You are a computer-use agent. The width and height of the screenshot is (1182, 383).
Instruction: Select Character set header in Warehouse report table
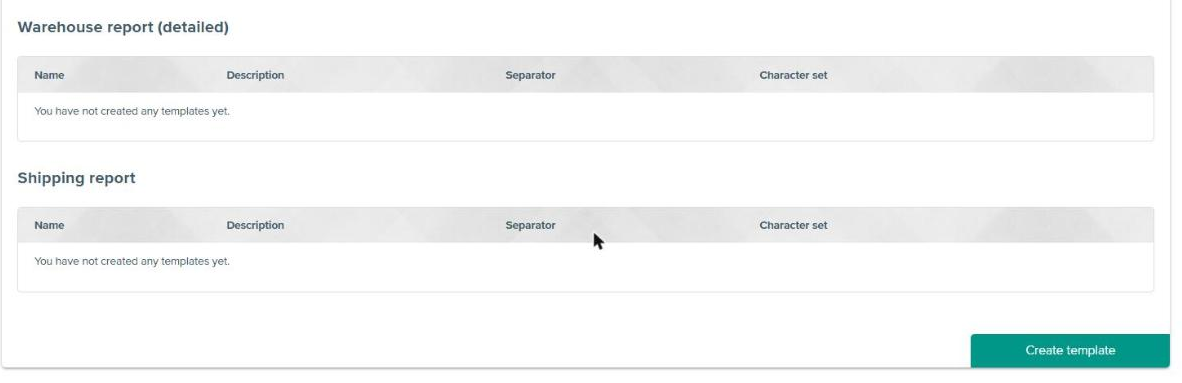tap(793, 75)
